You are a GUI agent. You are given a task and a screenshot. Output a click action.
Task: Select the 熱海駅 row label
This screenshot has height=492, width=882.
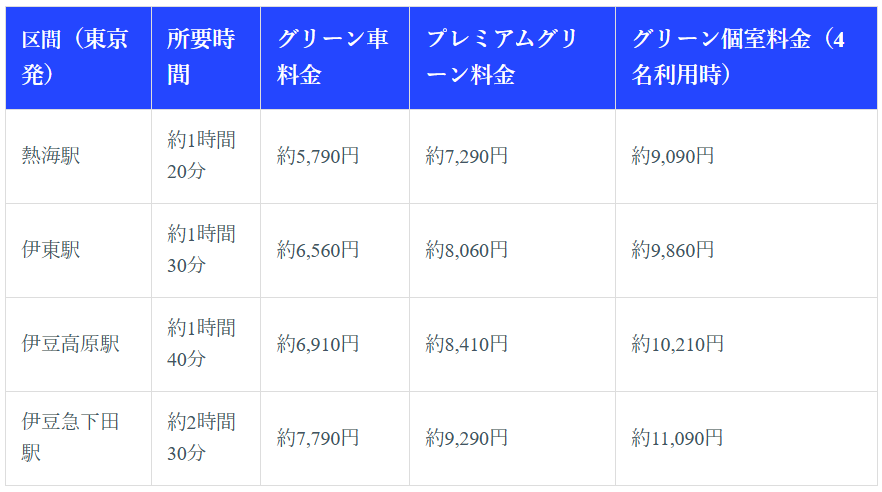(52, 156)
